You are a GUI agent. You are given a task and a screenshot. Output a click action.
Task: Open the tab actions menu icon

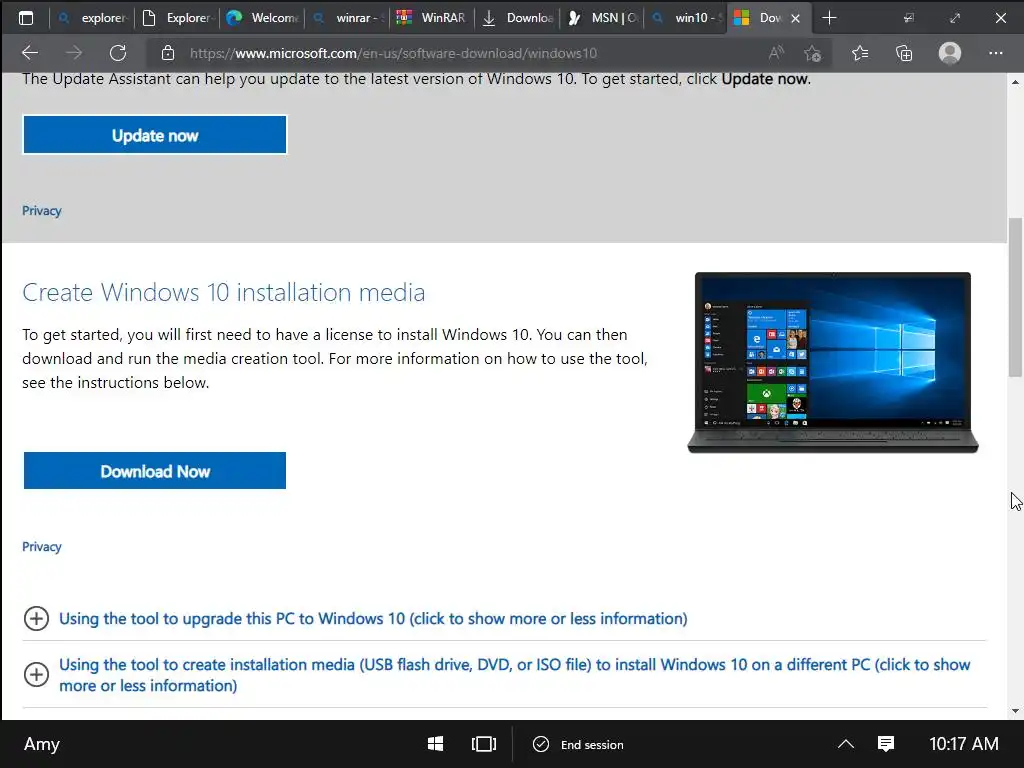[25, 18]
